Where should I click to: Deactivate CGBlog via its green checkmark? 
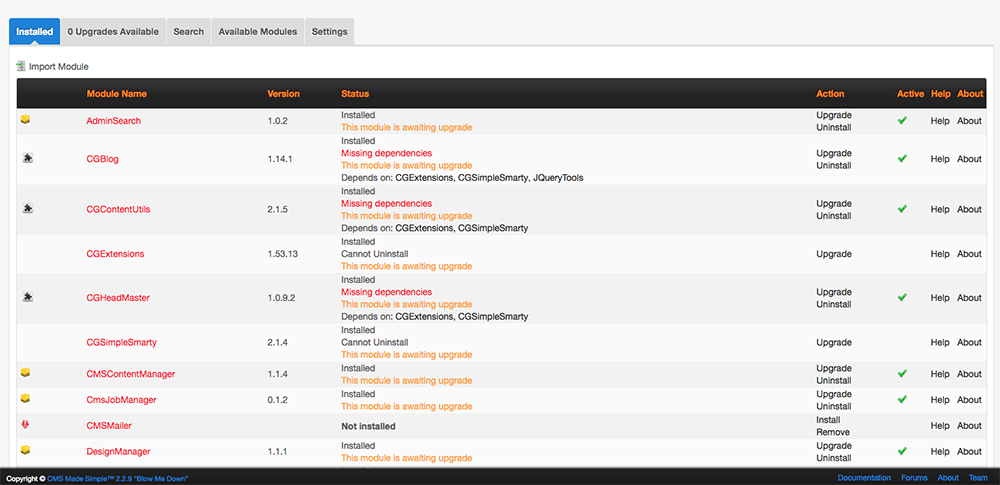(902, 159)
